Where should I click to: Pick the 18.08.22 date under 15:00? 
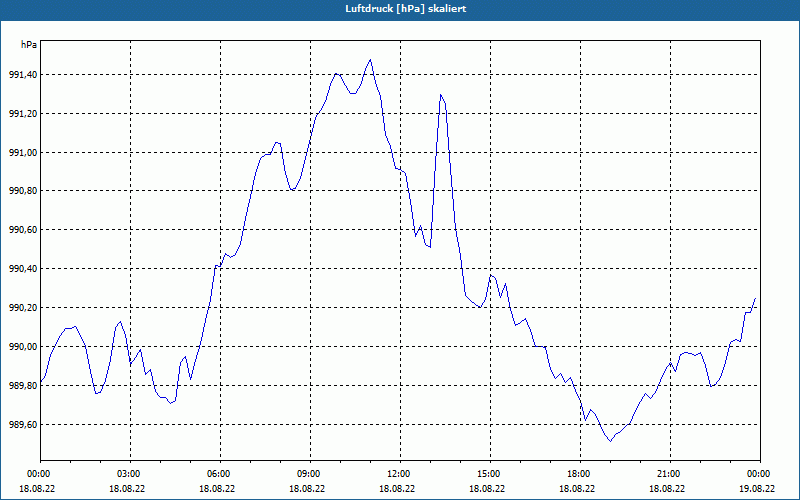[x=487, y=488]
